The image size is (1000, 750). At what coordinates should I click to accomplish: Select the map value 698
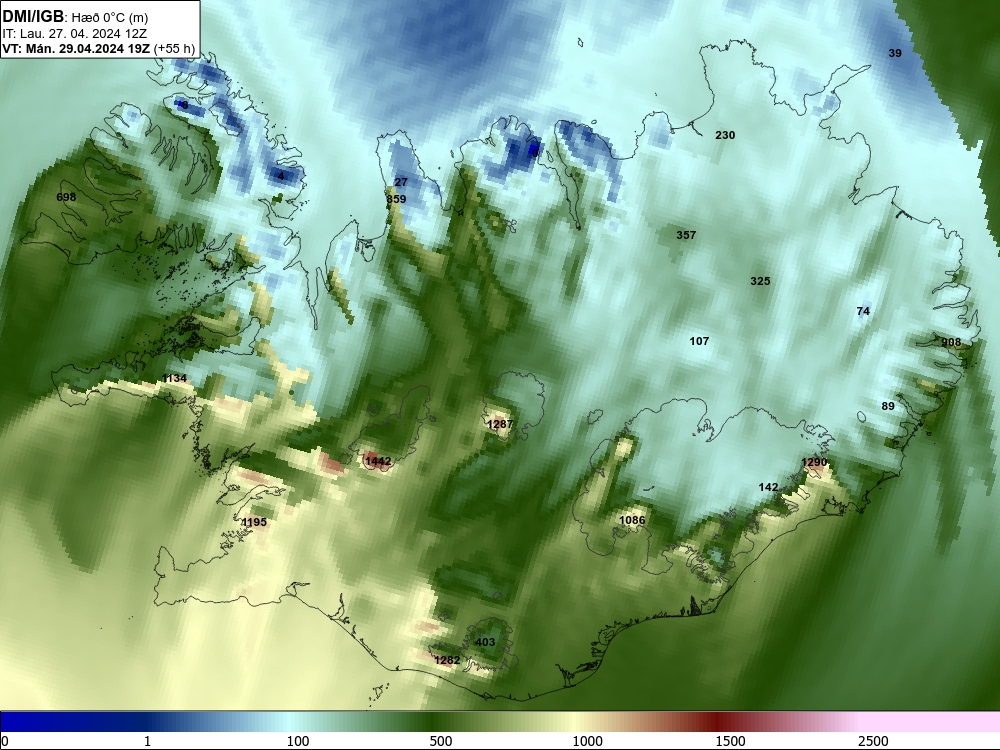(66, 197)
